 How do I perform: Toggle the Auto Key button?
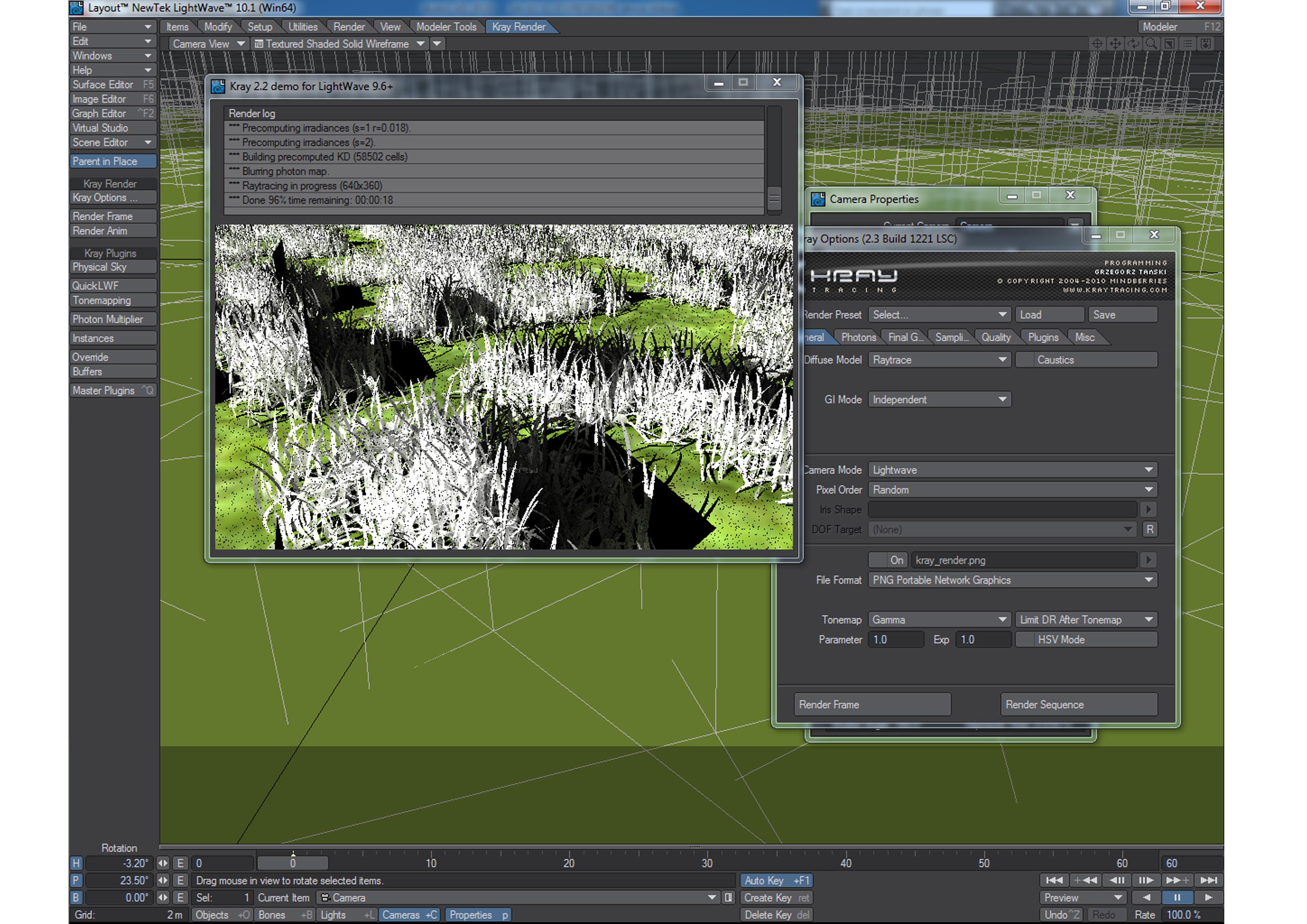coord(776,880)
